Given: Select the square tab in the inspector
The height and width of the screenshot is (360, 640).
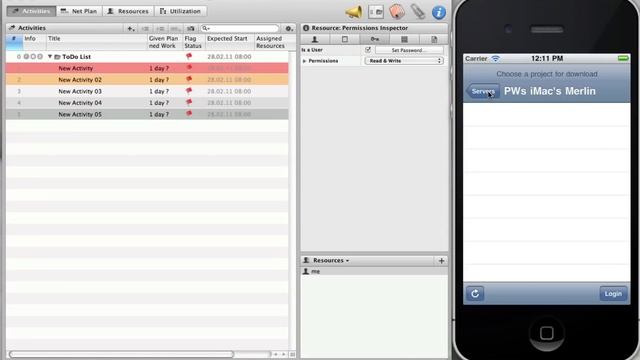Looking at the screenshot, I should [344, 39].
